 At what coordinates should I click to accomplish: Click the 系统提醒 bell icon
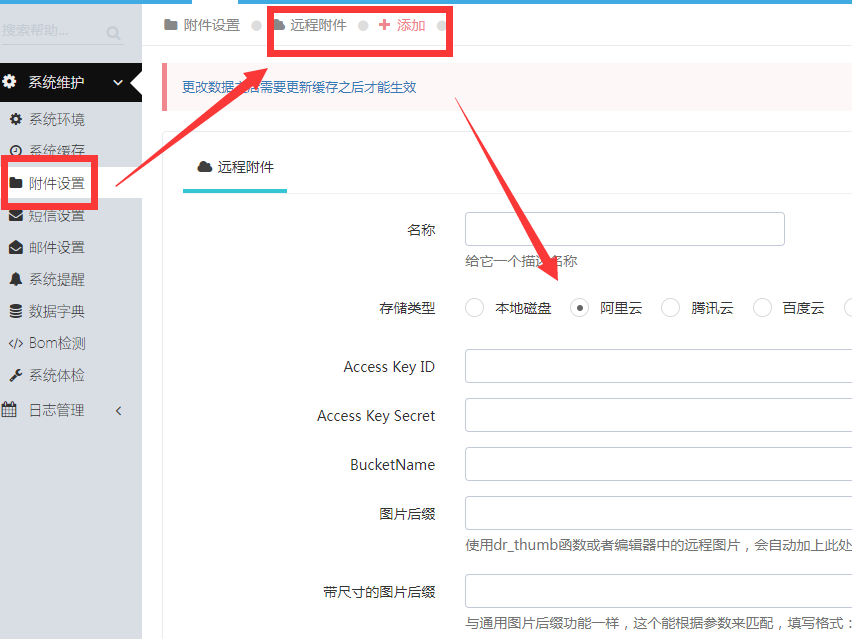[x=16, y=279]
